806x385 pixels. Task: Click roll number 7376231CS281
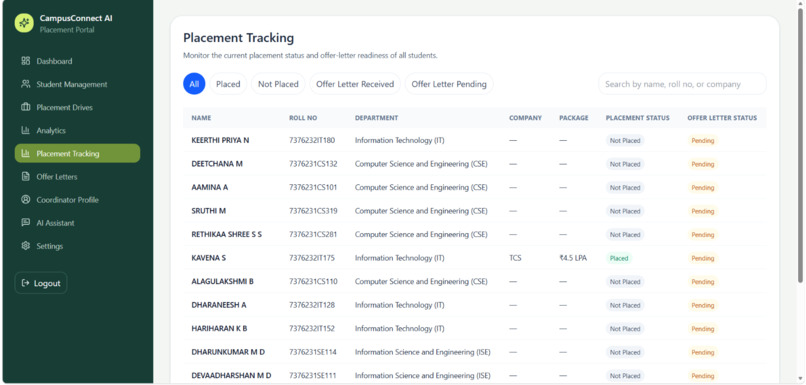coord(313,234)
